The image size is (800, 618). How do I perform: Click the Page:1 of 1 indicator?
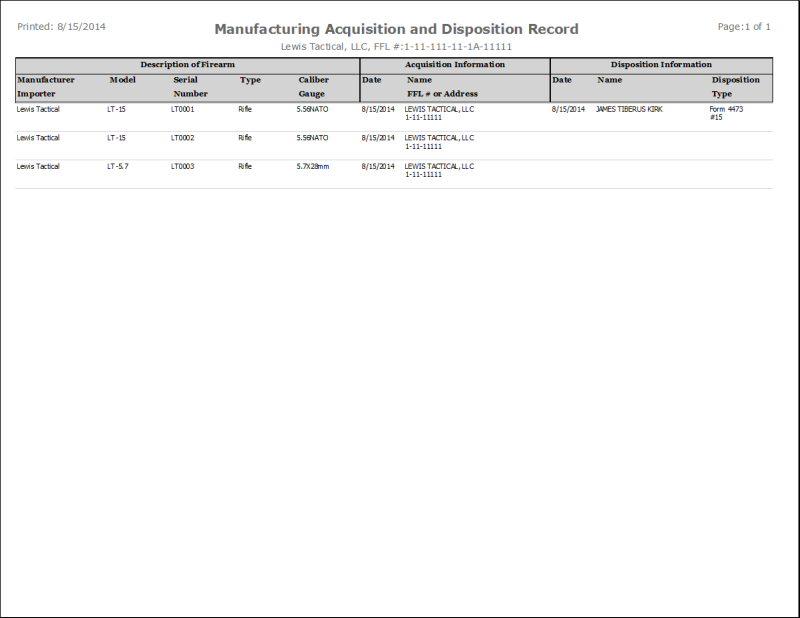(744, 27)
